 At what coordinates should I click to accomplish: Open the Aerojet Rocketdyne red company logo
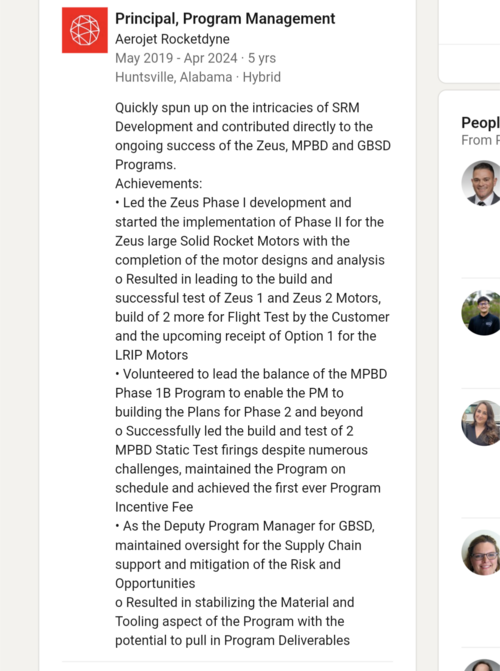point(85,30)
